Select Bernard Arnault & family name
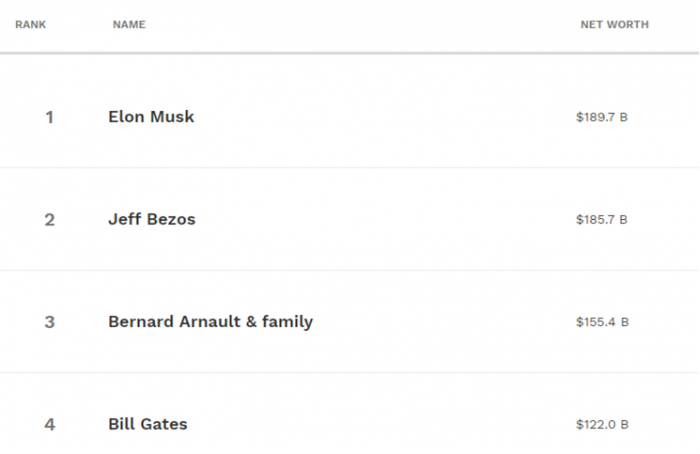700x454 pixels. click(210, 322)
